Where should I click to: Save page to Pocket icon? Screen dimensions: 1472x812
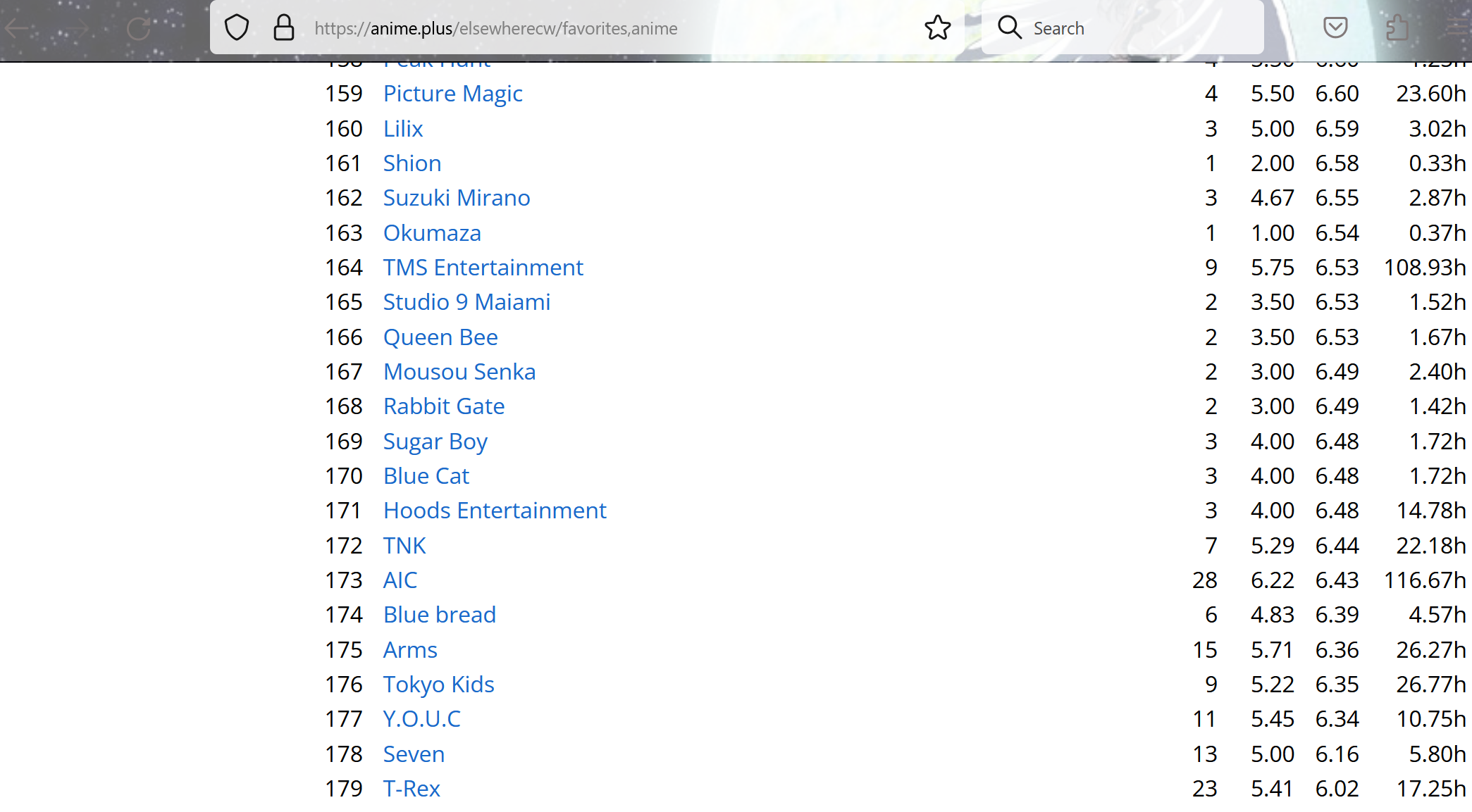coord(1335,27)
